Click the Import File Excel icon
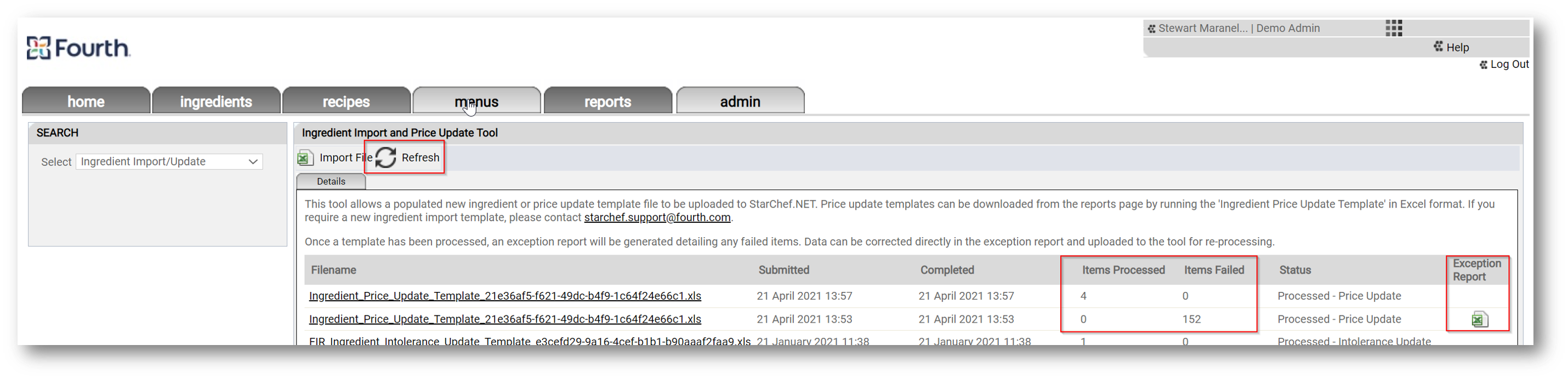This screenshot has width=1568, height=379. coord(305,158)
